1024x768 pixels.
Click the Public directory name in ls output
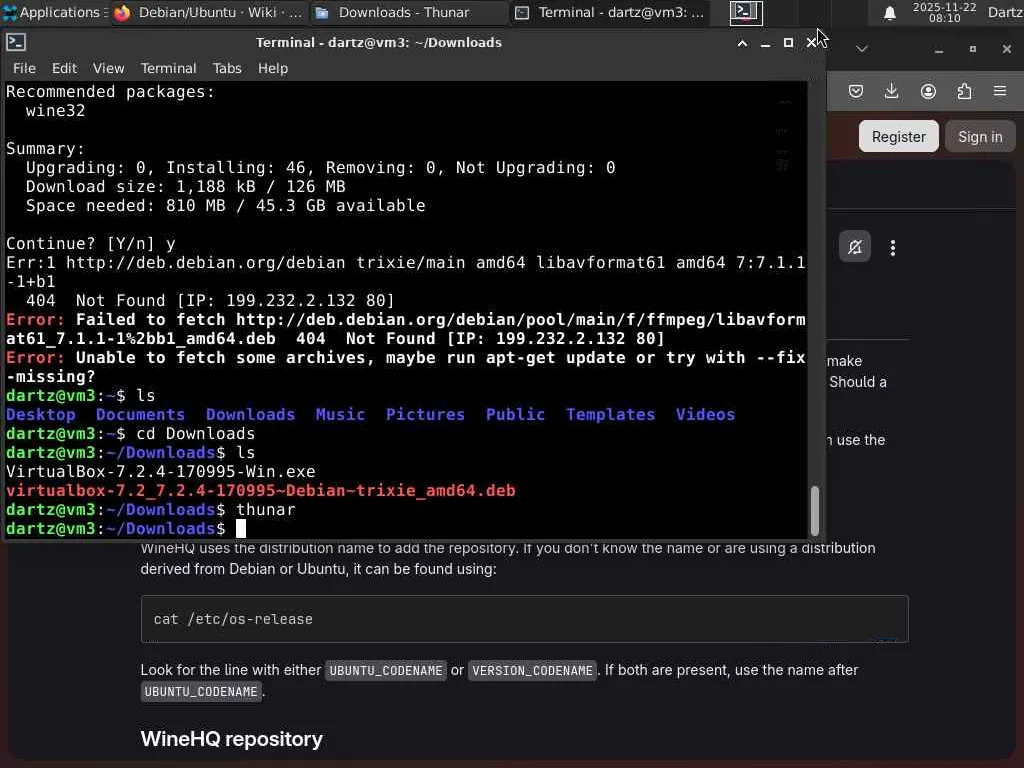pyautogui.click(x=515, y=415)
